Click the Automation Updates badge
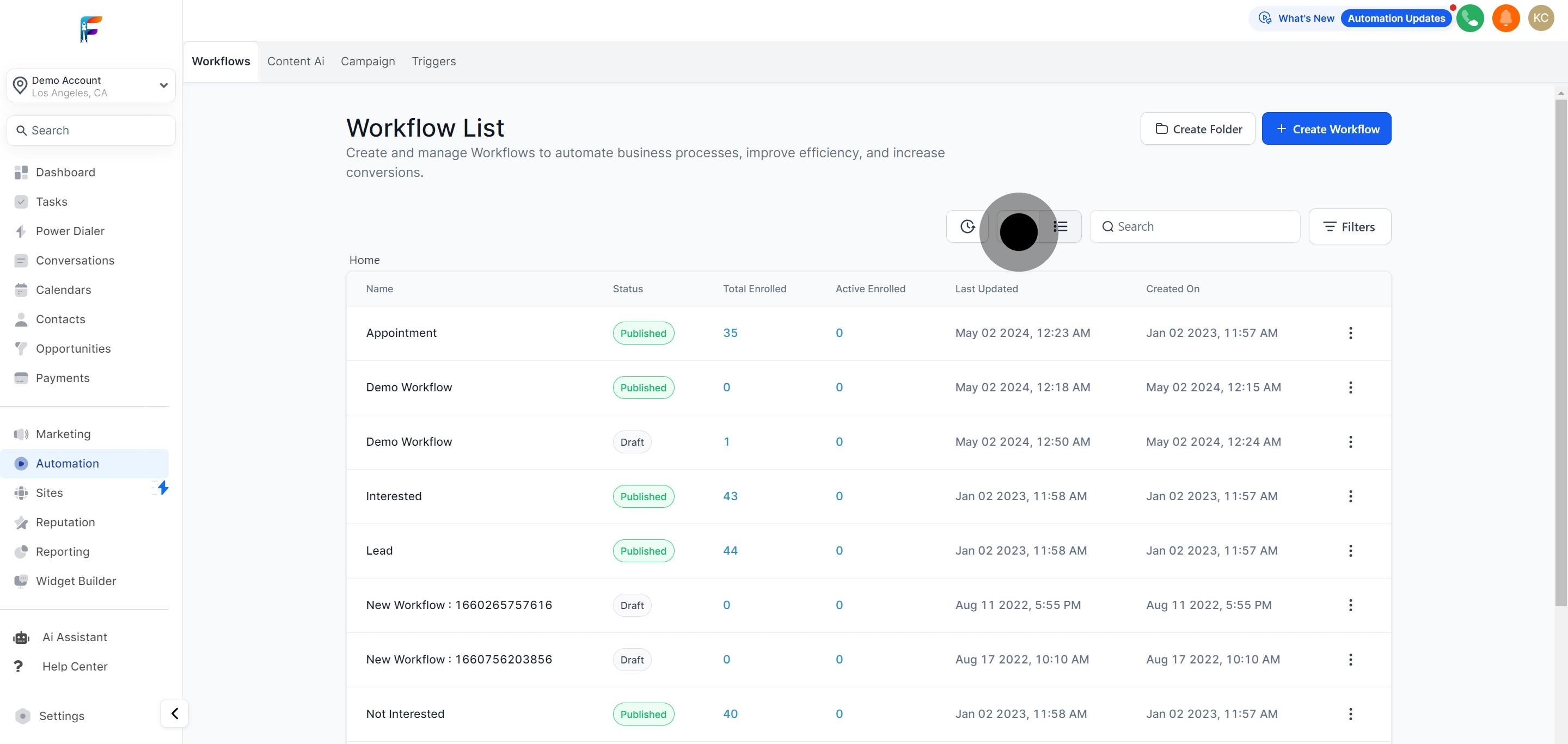The height and width of the screenshot is (744, 1568). (x=1396, y=19)
